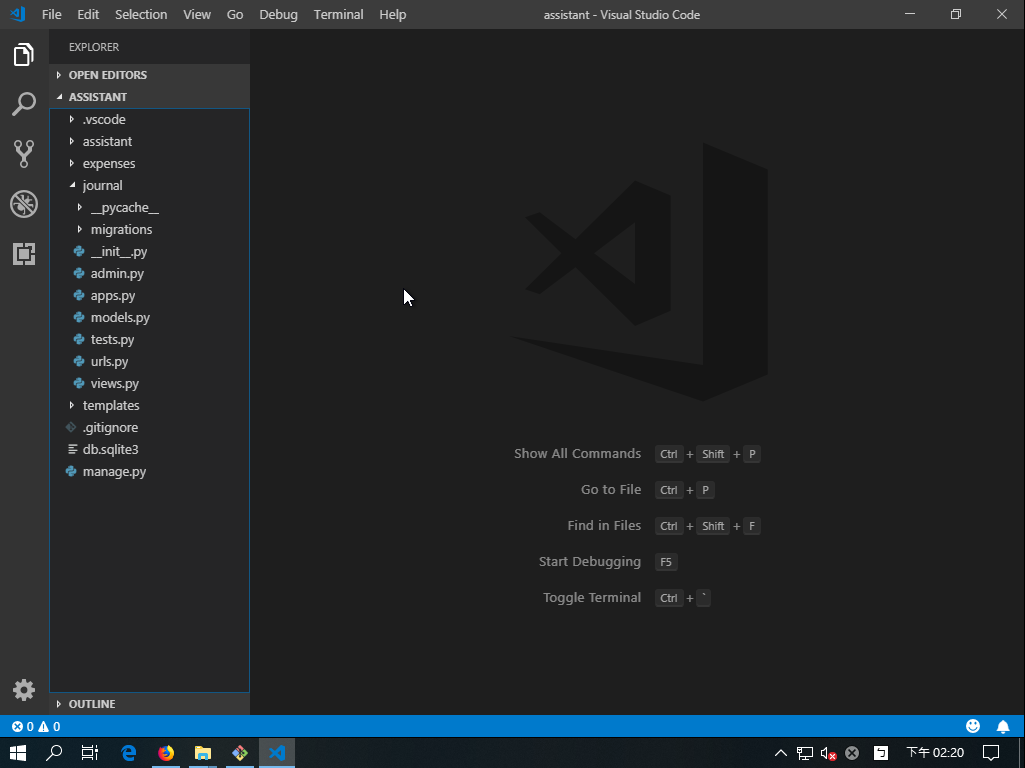
Task: Launch Firefox from the taskbar
Action: tap(166, 753)
